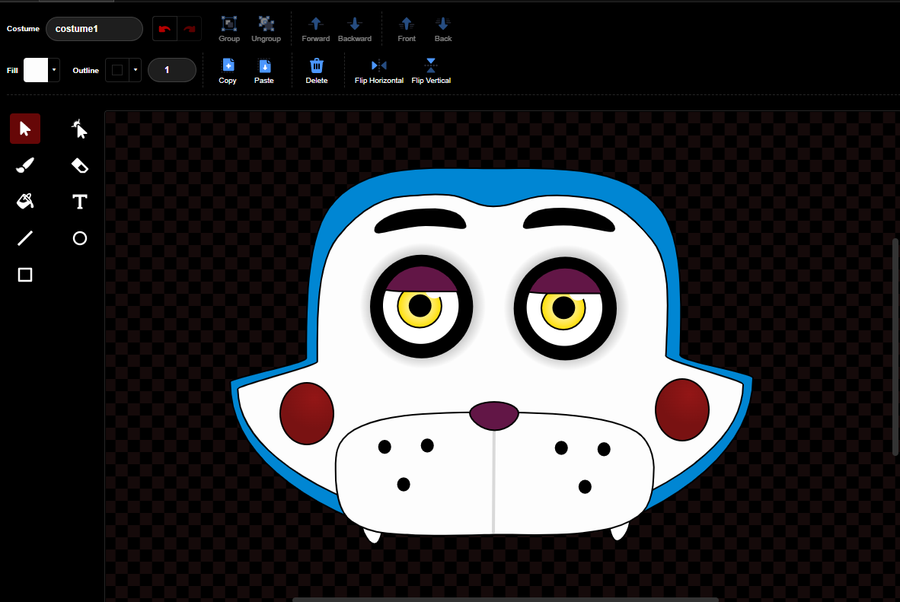
Task: Select the right eye pupil
Action: (564, 308)
